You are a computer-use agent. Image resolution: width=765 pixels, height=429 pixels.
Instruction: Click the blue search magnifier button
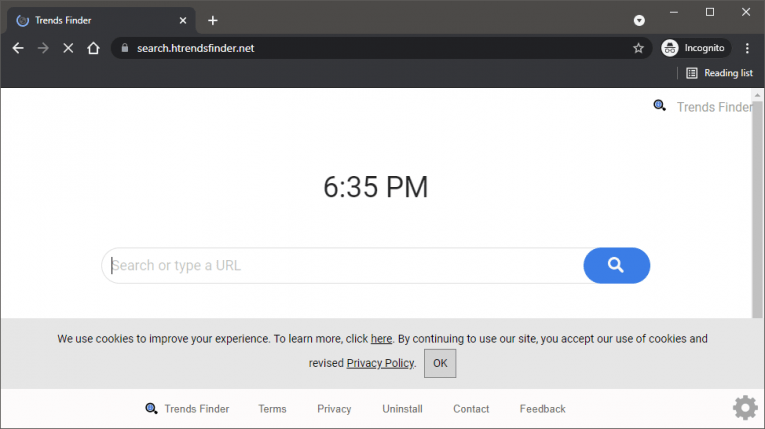click(x=616, y=265)
